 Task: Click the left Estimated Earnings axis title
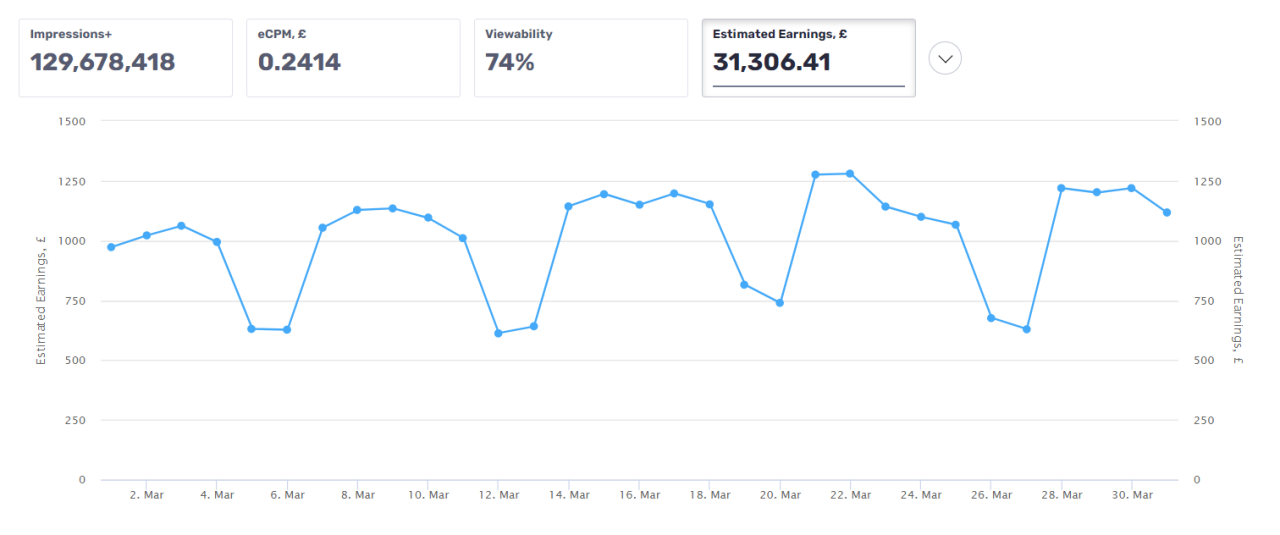pyautogui.click(x=41, y=300)
